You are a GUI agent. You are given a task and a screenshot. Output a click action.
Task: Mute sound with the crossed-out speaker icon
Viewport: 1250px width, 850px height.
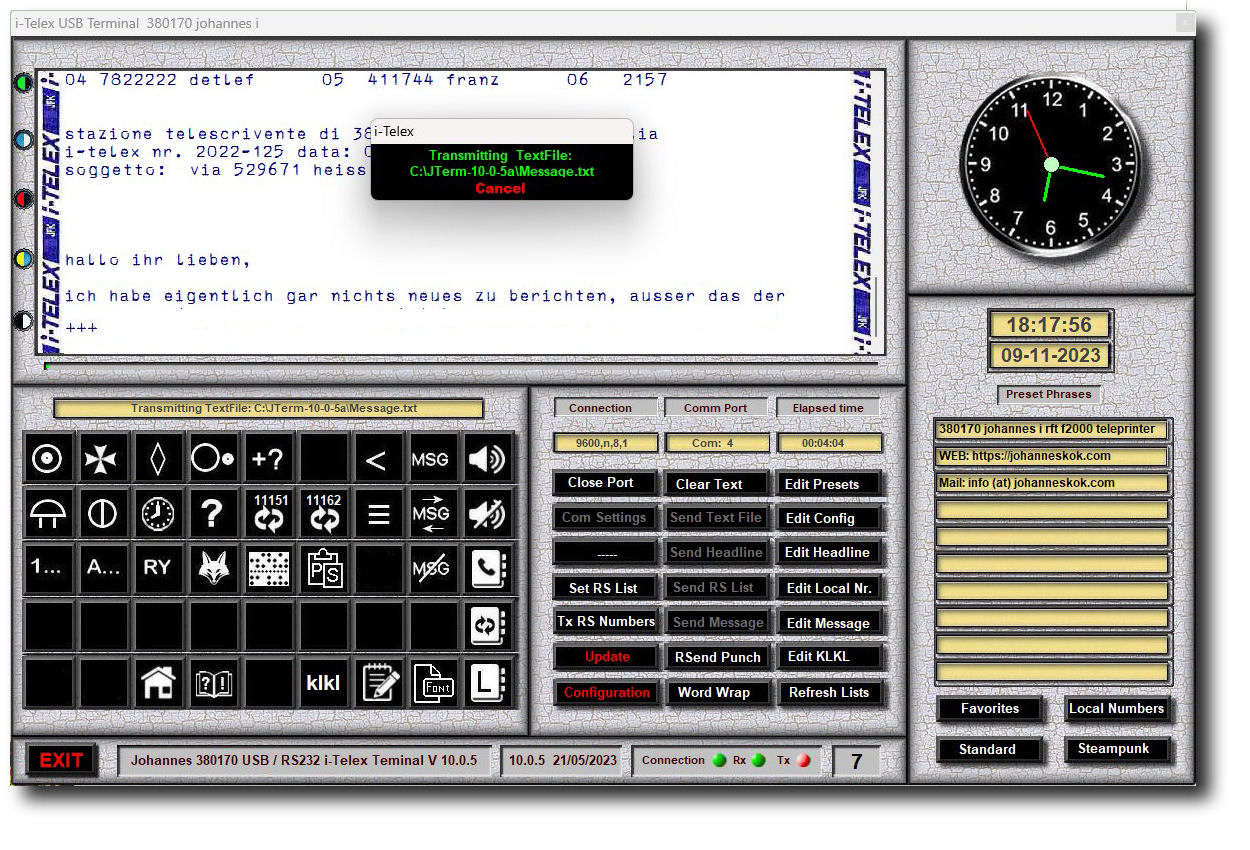(488, 514)
